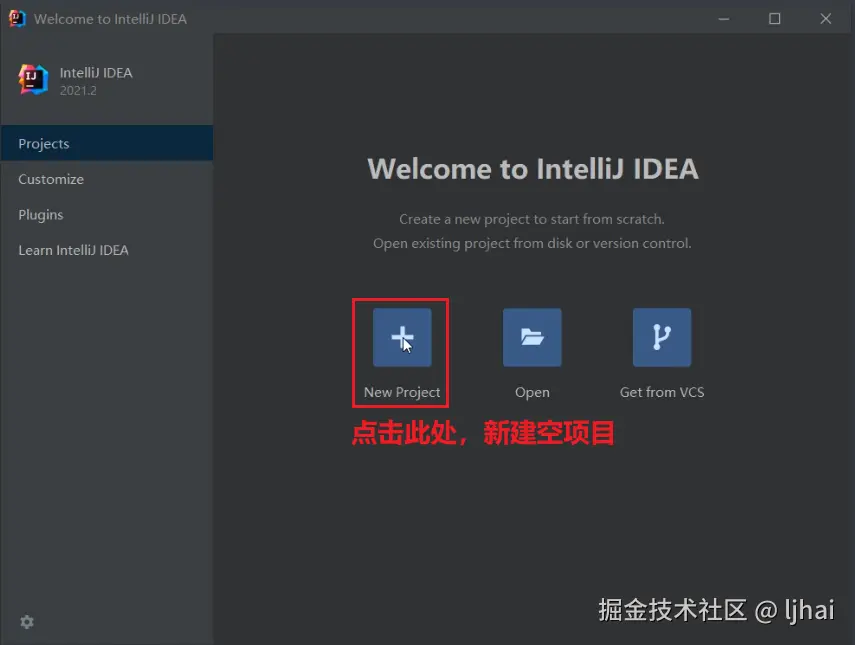Click the New Project plus icon
This screenshot has height=645, width=855.
tap(402, 337)
